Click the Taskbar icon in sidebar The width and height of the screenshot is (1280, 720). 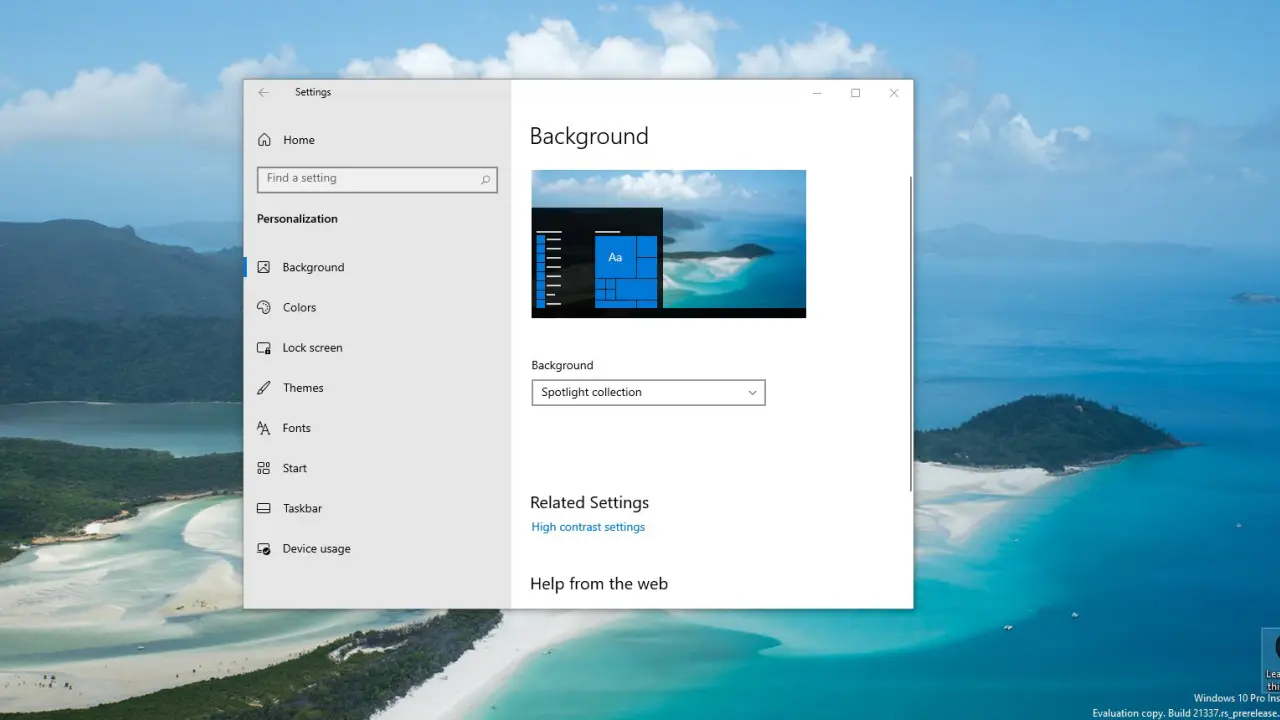point(264,508)
